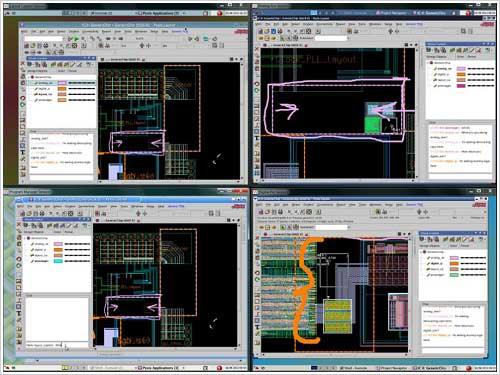The width and height of the screenshot is (500, 375).
Task: Click the red X tool in top-left window's side toolbar
Action: (23, 63)
